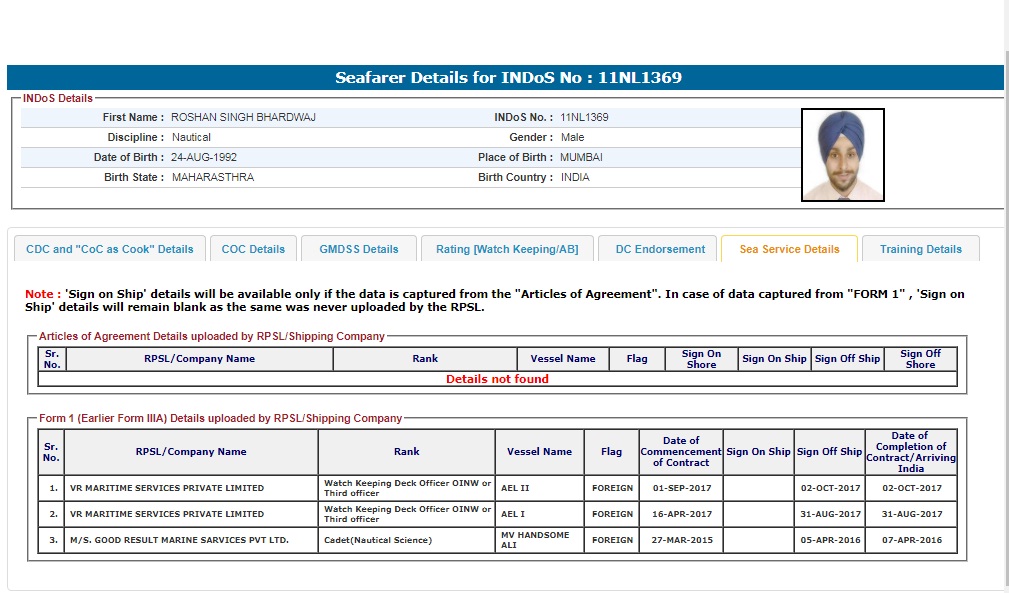
Task: Select the Sea Service Details tab
Action: click(789, 249)
